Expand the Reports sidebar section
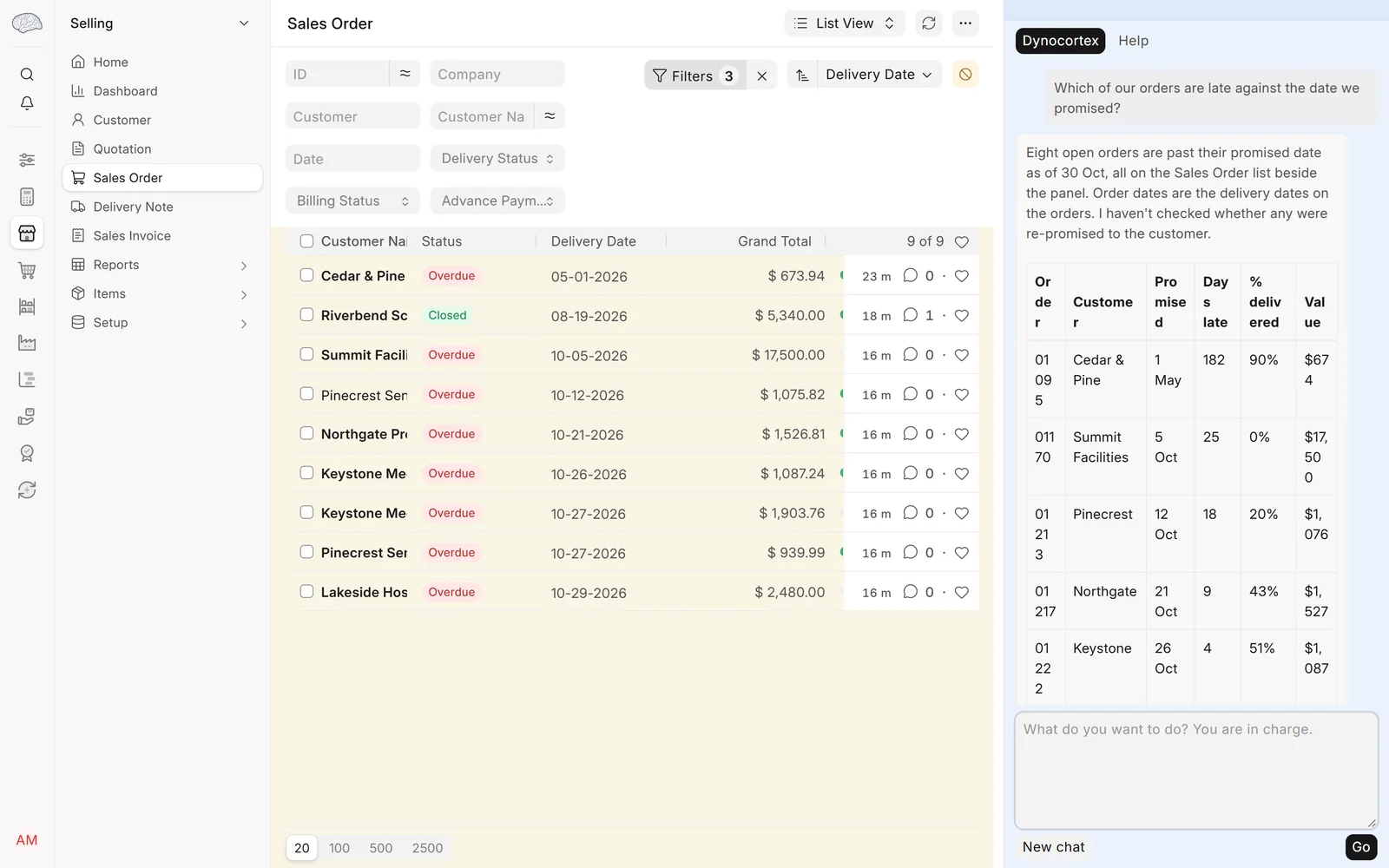This screenshot has width=1389, height=868. pyautogui.click(x=162, y=265)
